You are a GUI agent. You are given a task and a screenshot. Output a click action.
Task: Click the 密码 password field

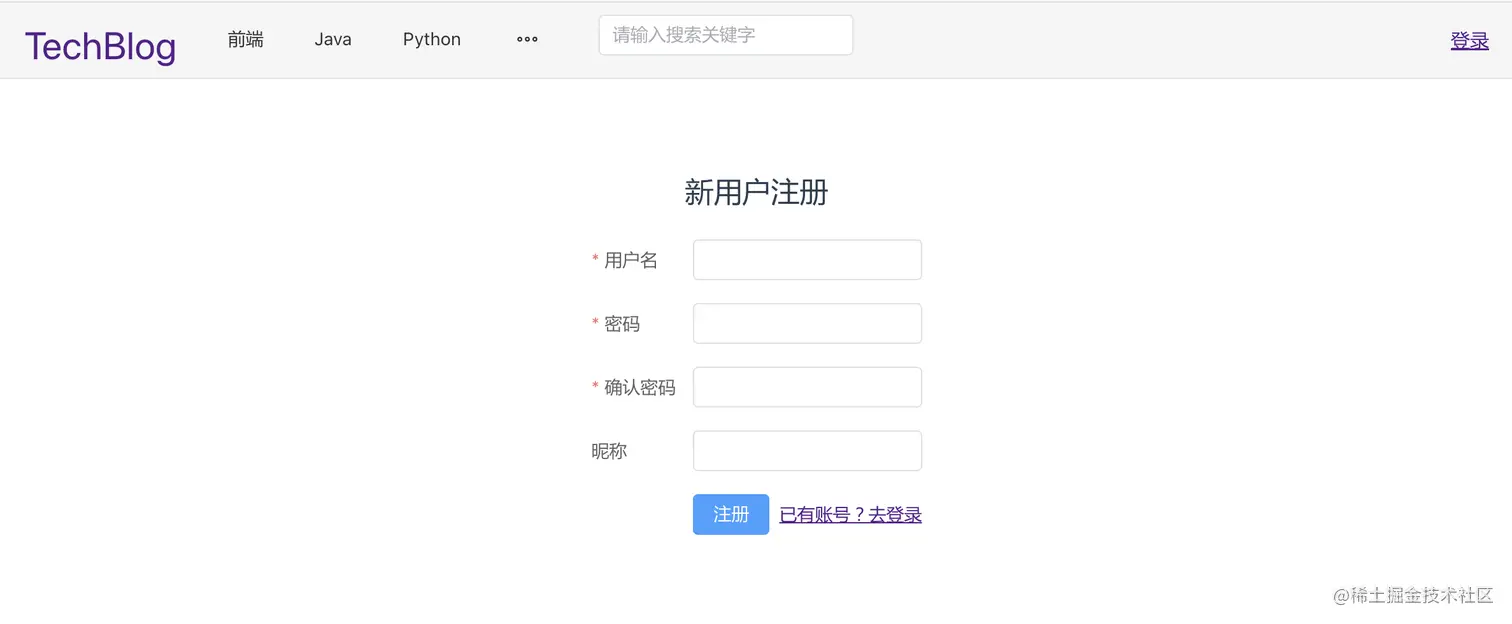click(x=806, y=323)
